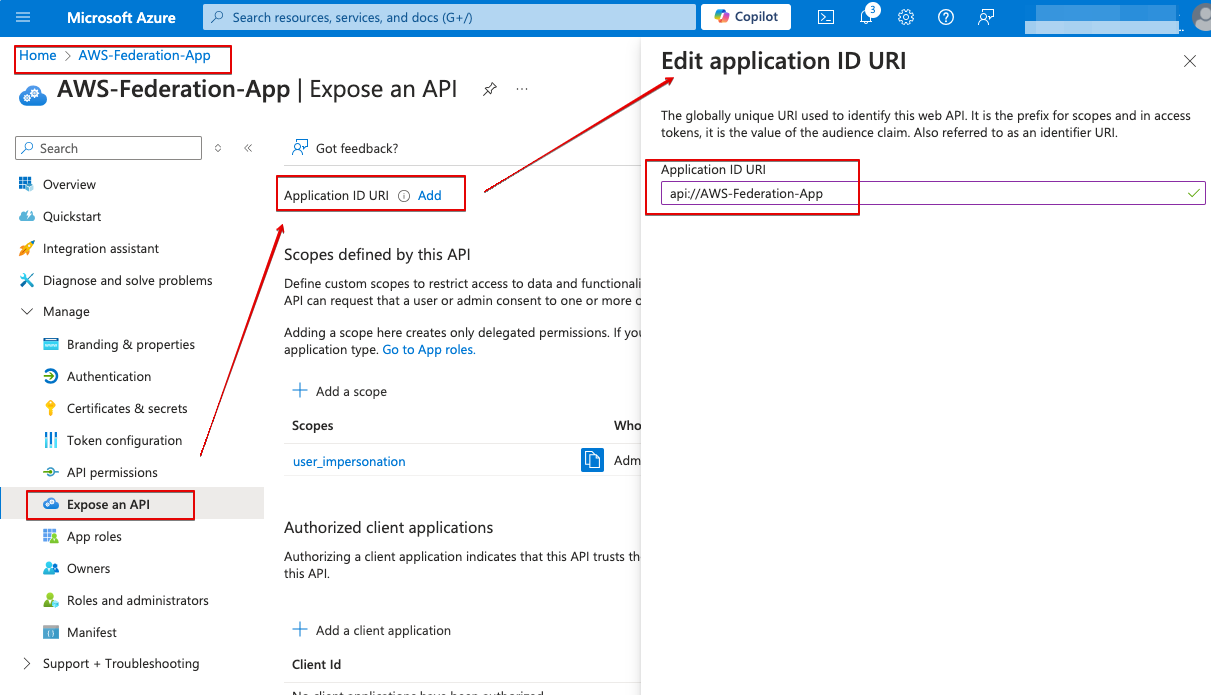Image resolution: width=1211 pixels, height=695 pixels.
Task: Follow the Go to App roles link
Action: [x=429, y=350]
